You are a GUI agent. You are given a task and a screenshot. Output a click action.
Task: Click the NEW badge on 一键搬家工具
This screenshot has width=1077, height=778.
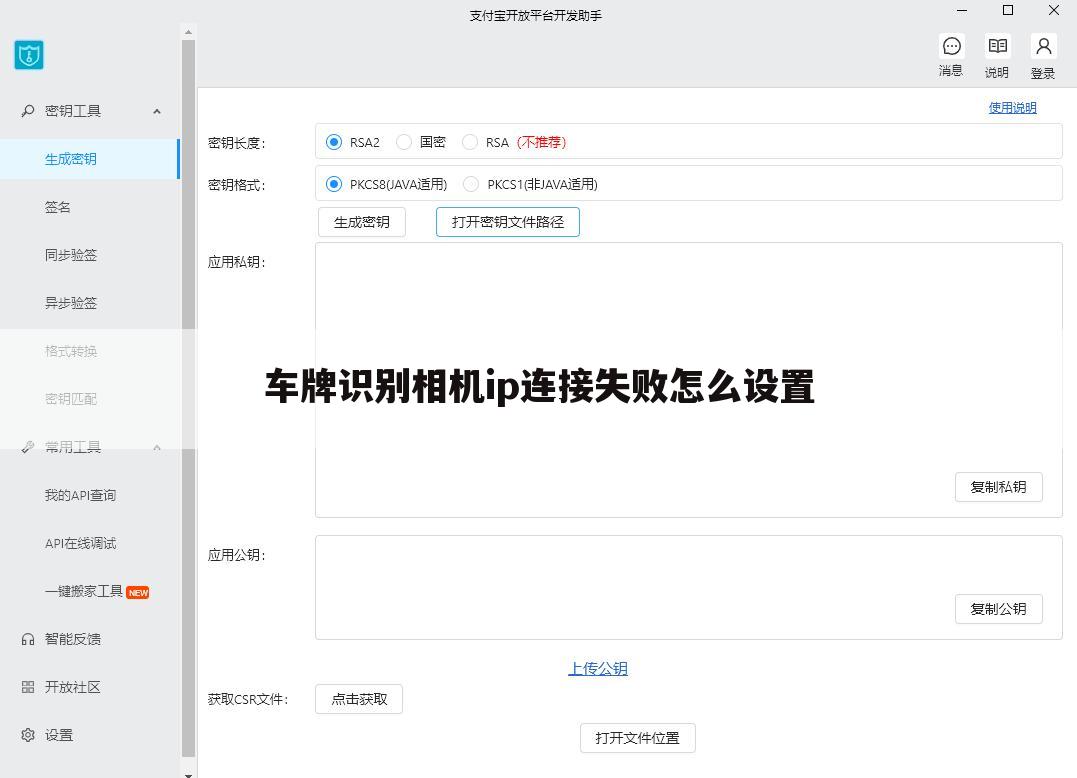(x=138, y=593)
